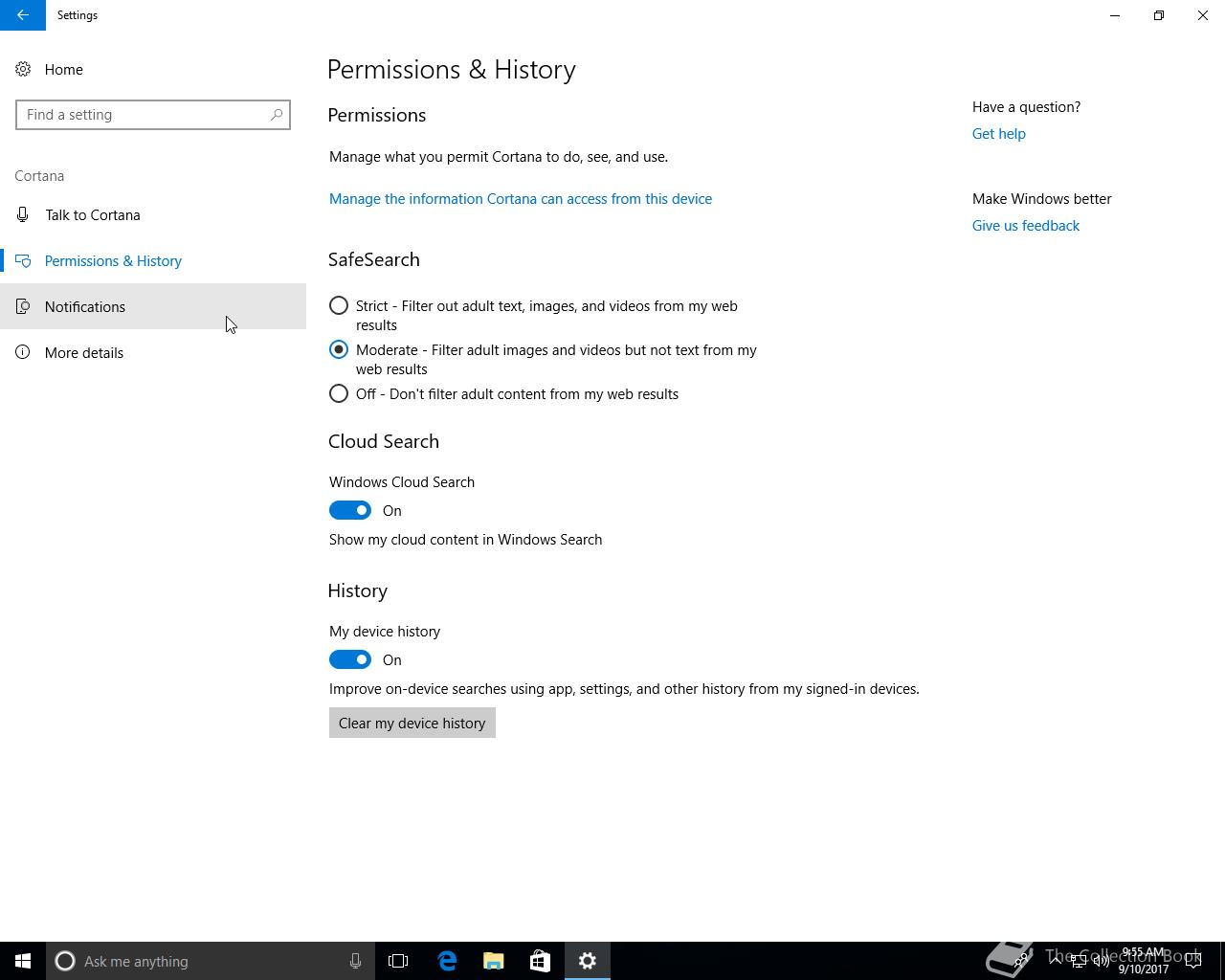The height and width of the screenshot is (980, 1225).
Task: Open Manage the information Cortana can access link
Action: coord(521,199)
